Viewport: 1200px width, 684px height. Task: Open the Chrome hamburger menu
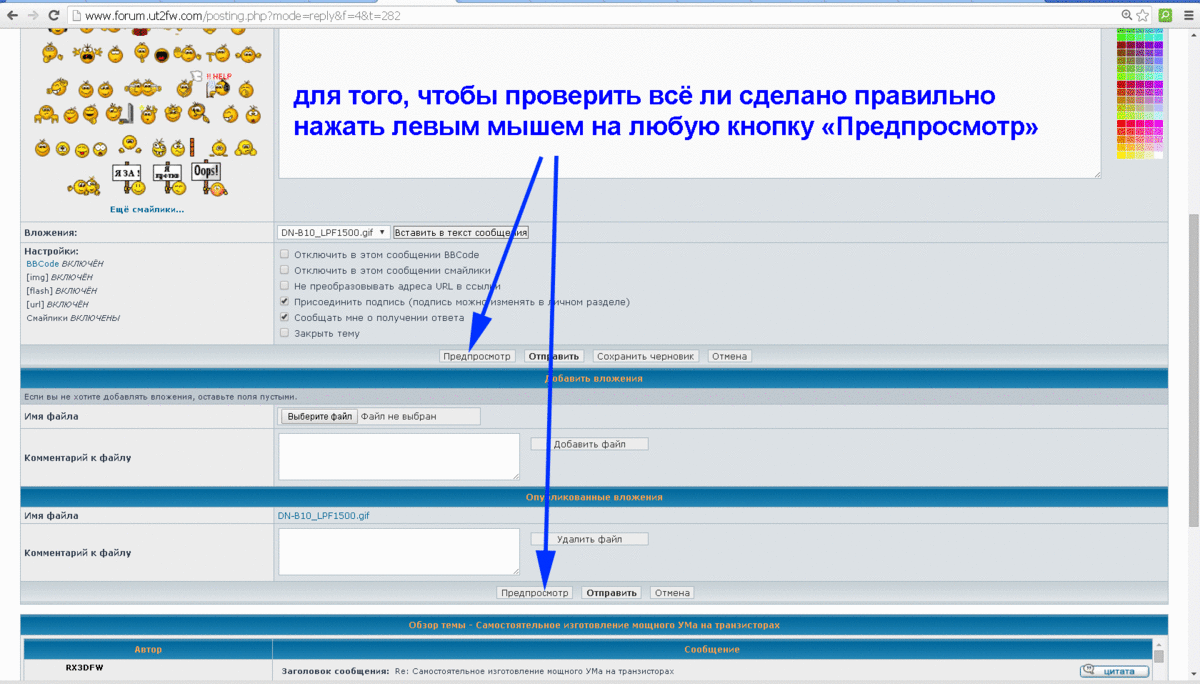coord(1187,16)
